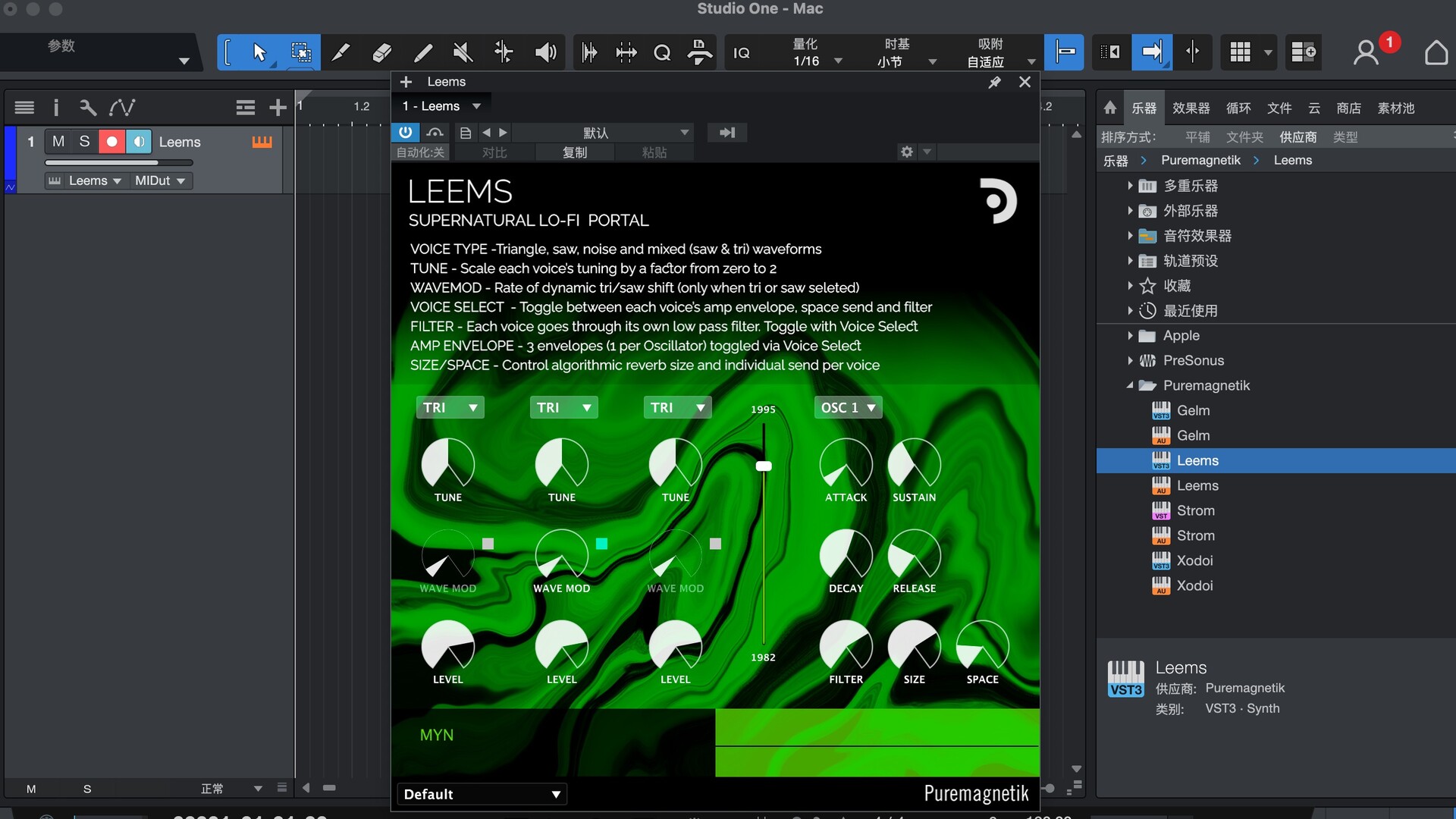Show automation curve icon
The image size is (1456, 819).
(122, 108)
